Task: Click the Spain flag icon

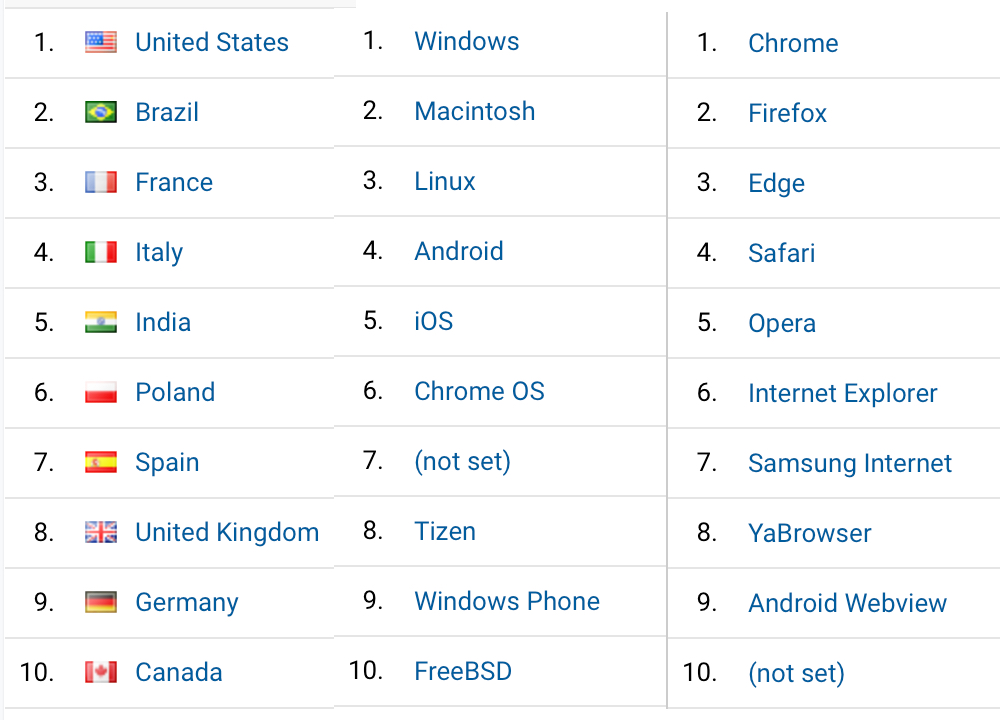Action: 101,462
